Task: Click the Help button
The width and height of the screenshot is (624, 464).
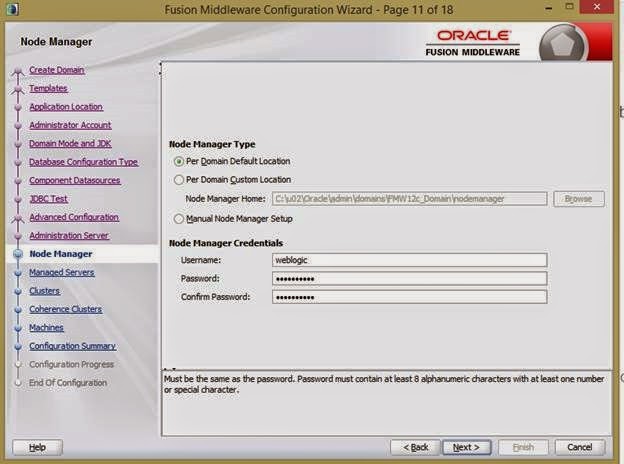Action: 37,447
